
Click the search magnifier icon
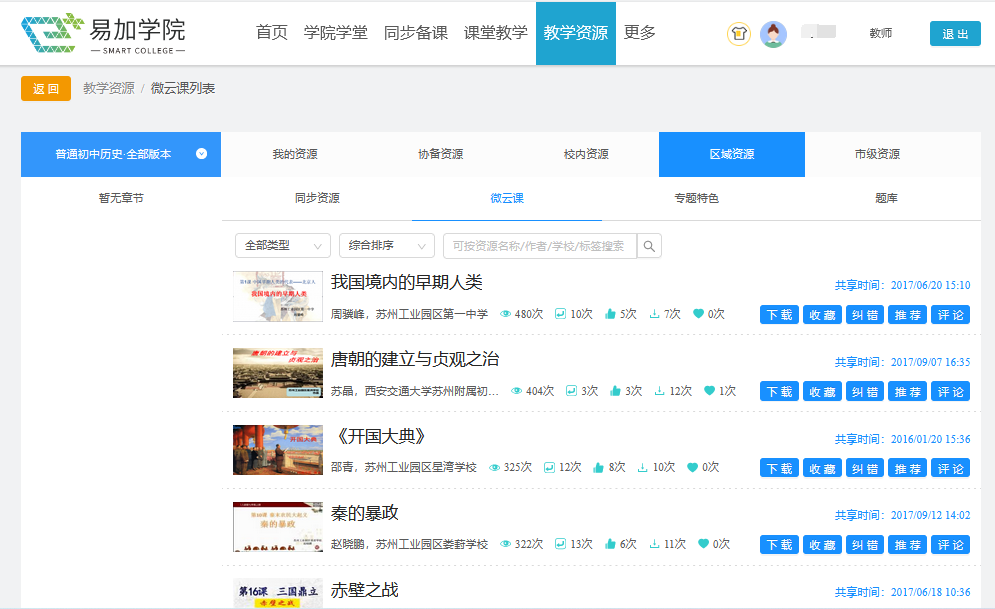649,246
